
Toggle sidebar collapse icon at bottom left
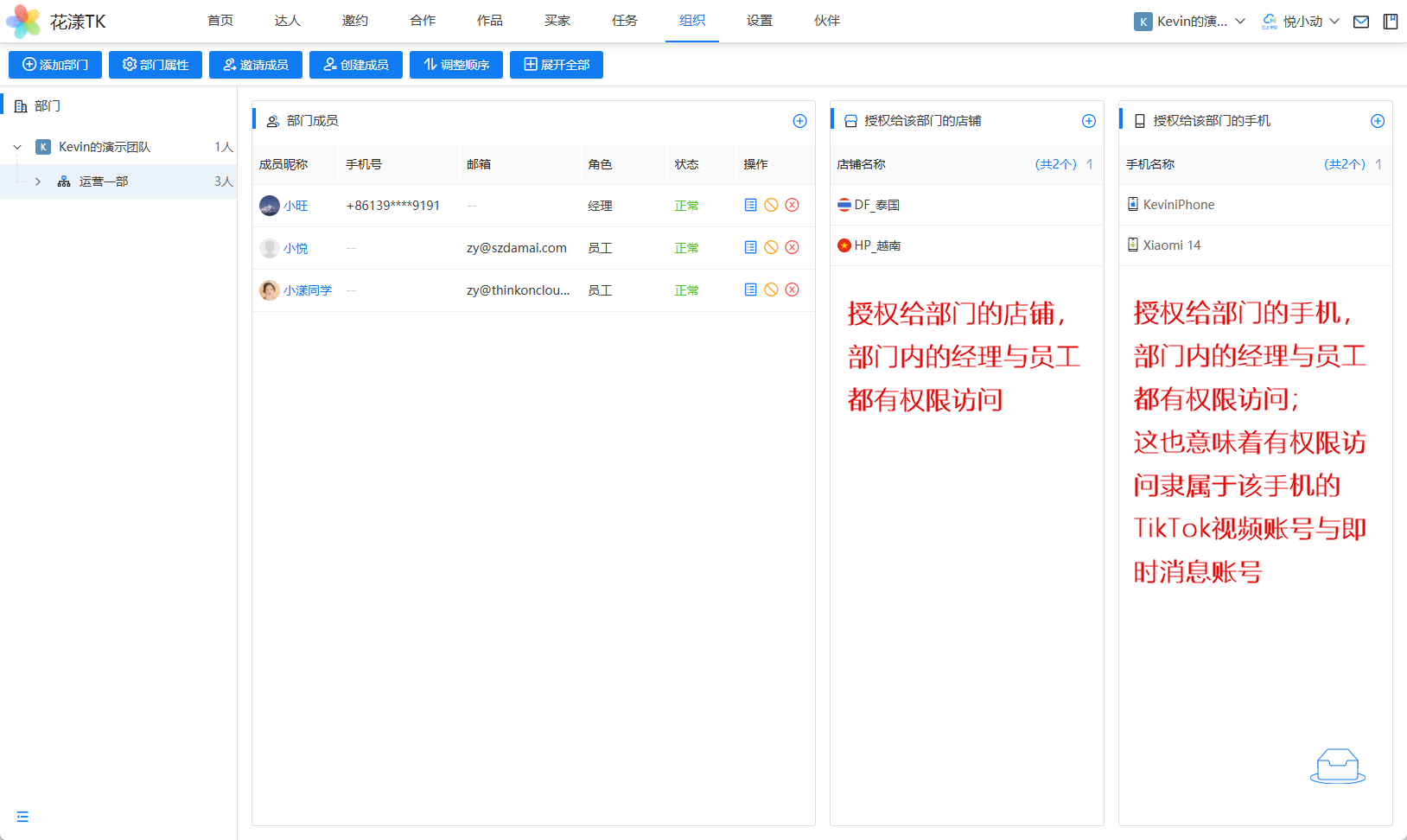point(22,817)
